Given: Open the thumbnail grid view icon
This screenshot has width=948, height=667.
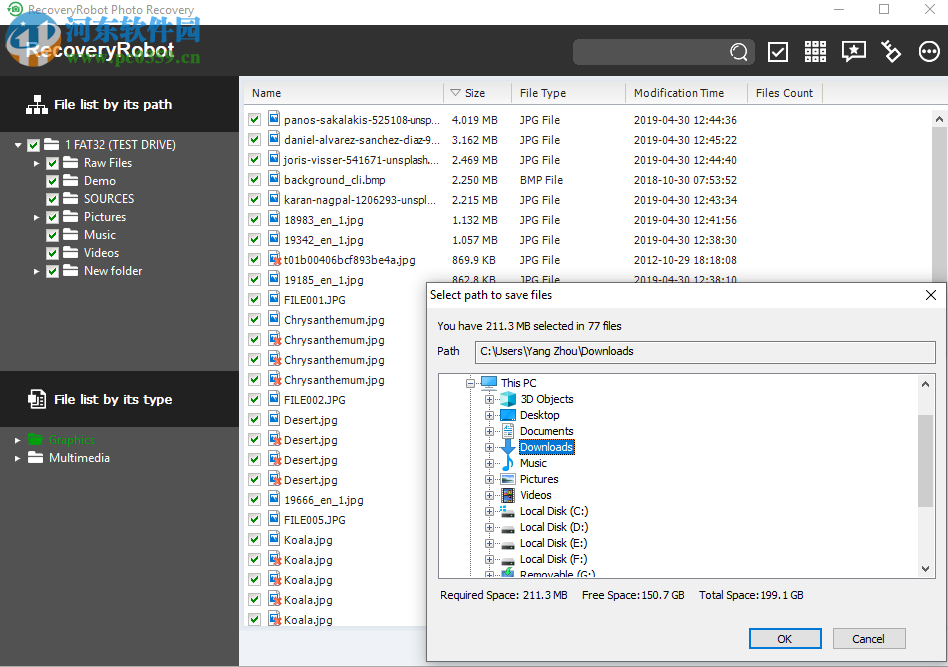Looking at the screenshot, I should coord(815,51).
